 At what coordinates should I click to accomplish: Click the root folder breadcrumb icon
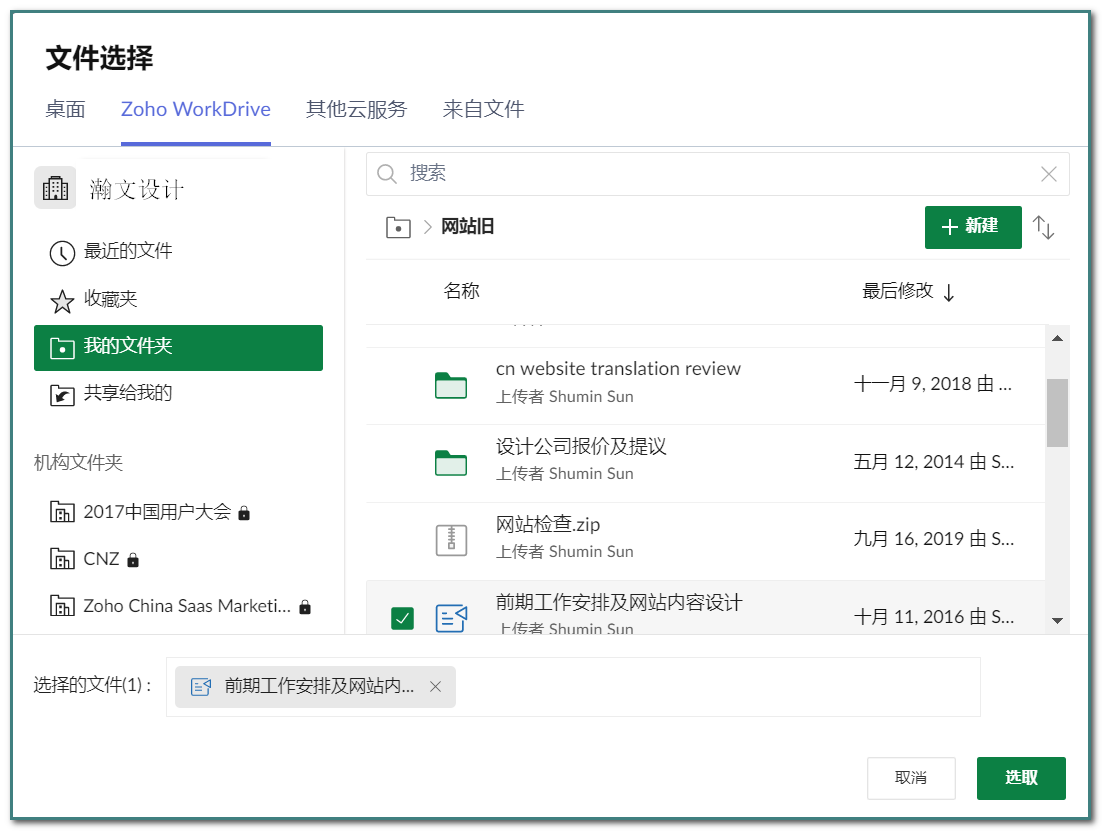(x=398, y=227)
